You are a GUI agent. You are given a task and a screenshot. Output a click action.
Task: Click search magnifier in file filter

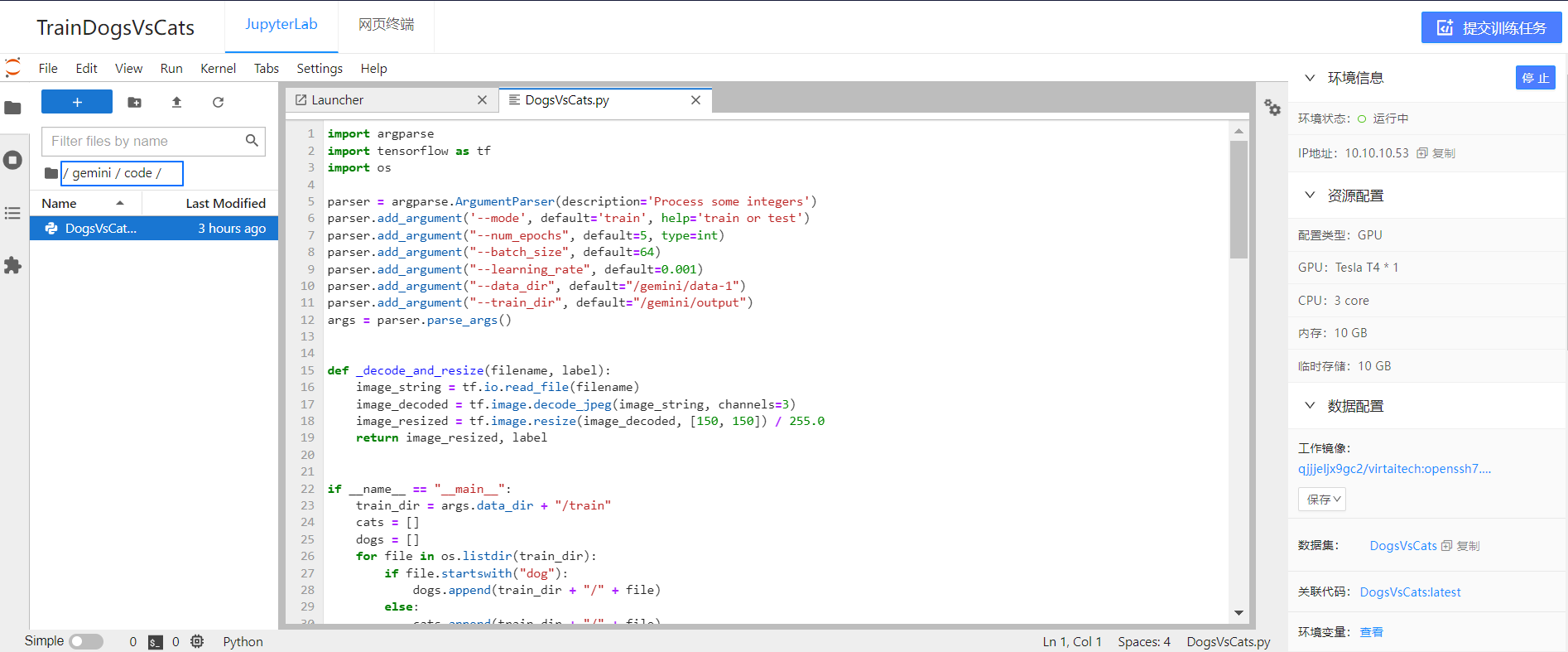[x=252, y=141]
